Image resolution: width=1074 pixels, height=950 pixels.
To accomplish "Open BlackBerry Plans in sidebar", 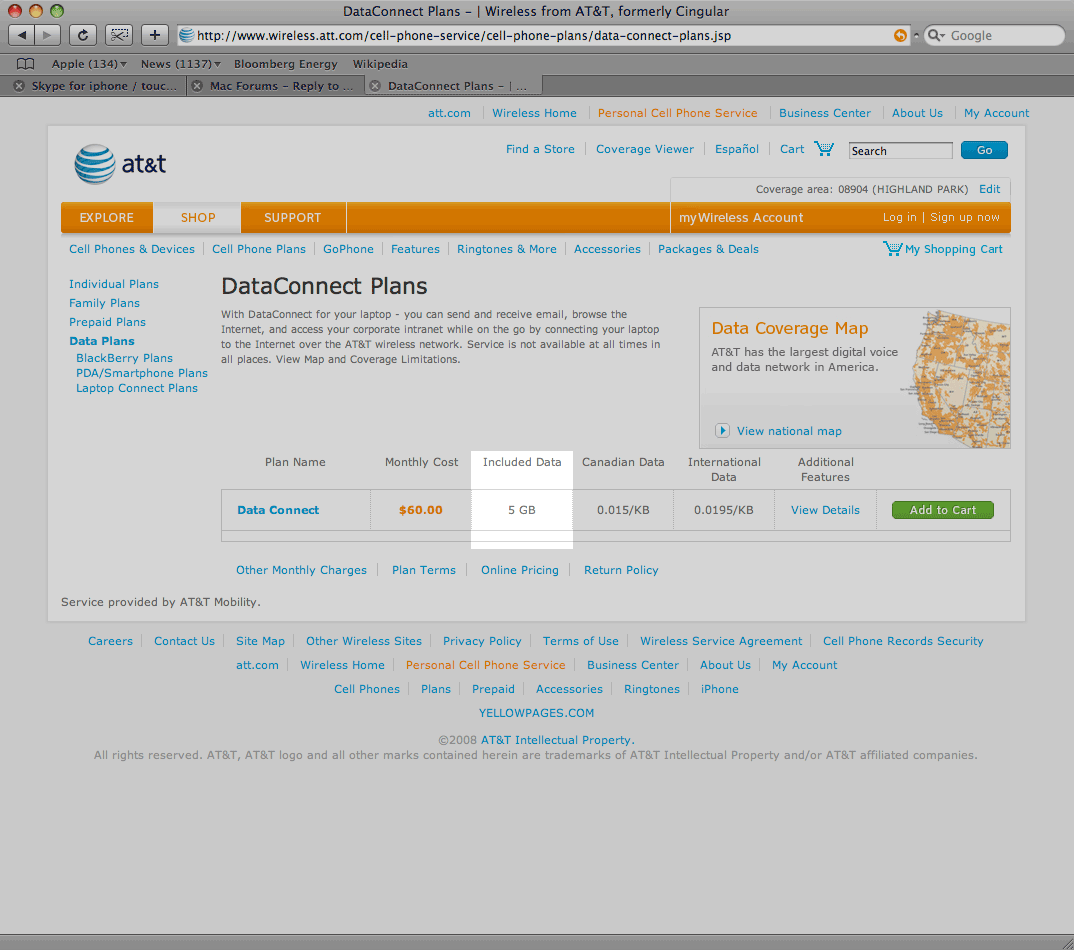I will point(124,358).
